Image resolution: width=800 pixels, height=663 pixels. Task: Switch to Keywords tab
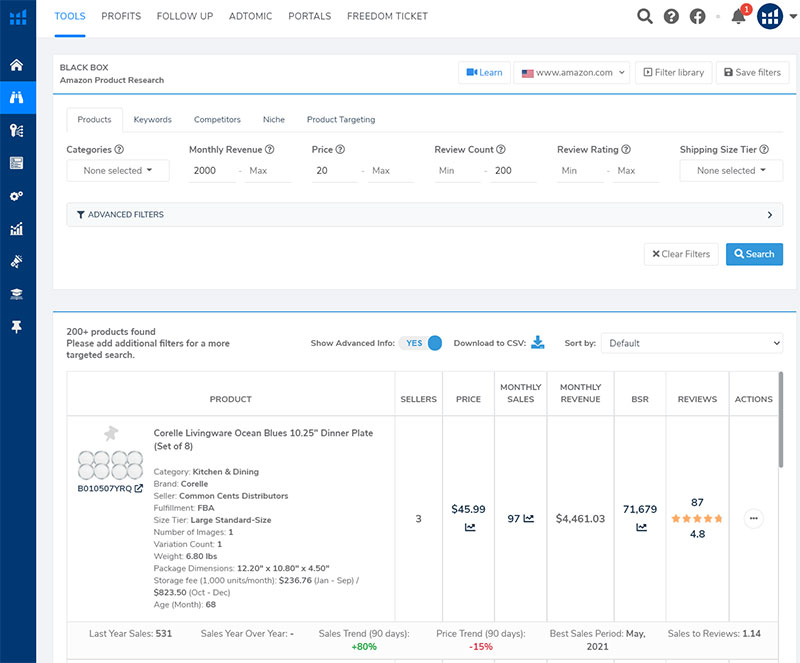pyautogui.click(x=153, y=119)
